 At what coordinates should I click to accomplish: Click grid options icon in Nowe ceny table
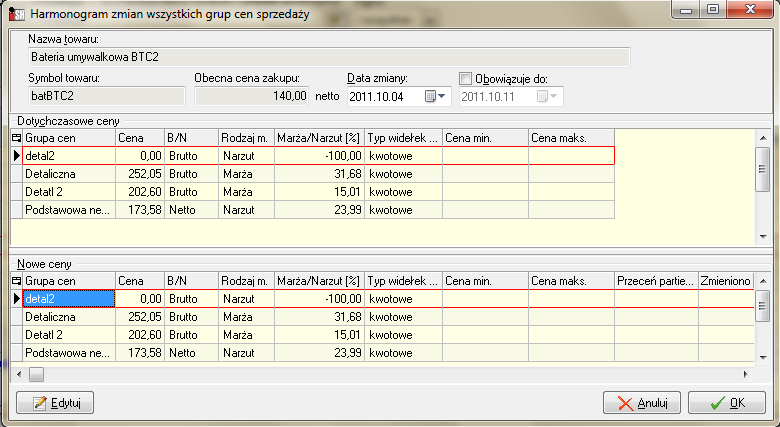click(16, 281)
